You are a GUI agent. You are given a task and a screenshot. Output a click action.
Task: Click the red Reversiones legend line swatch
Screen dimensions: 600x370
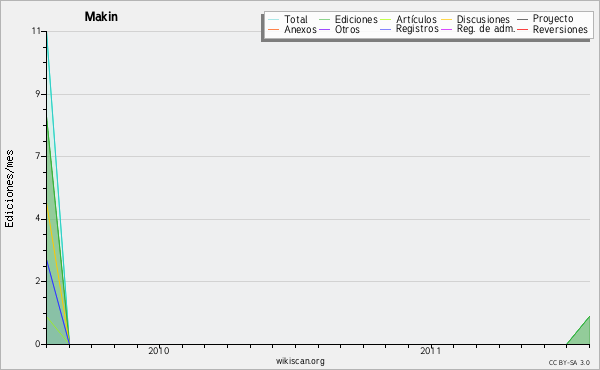click(x=523, y=29)
